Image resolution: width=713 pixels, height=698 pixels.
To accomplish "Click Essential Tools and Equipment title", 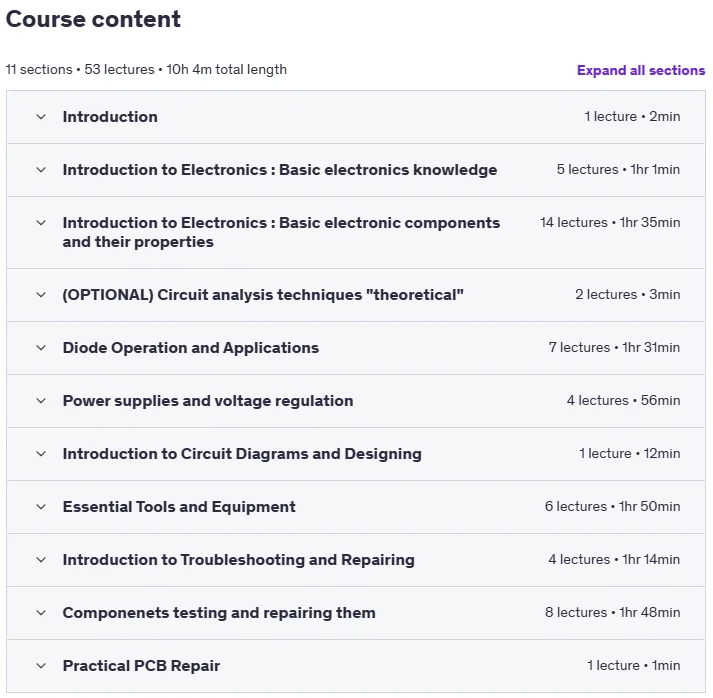I will point(179,507).
